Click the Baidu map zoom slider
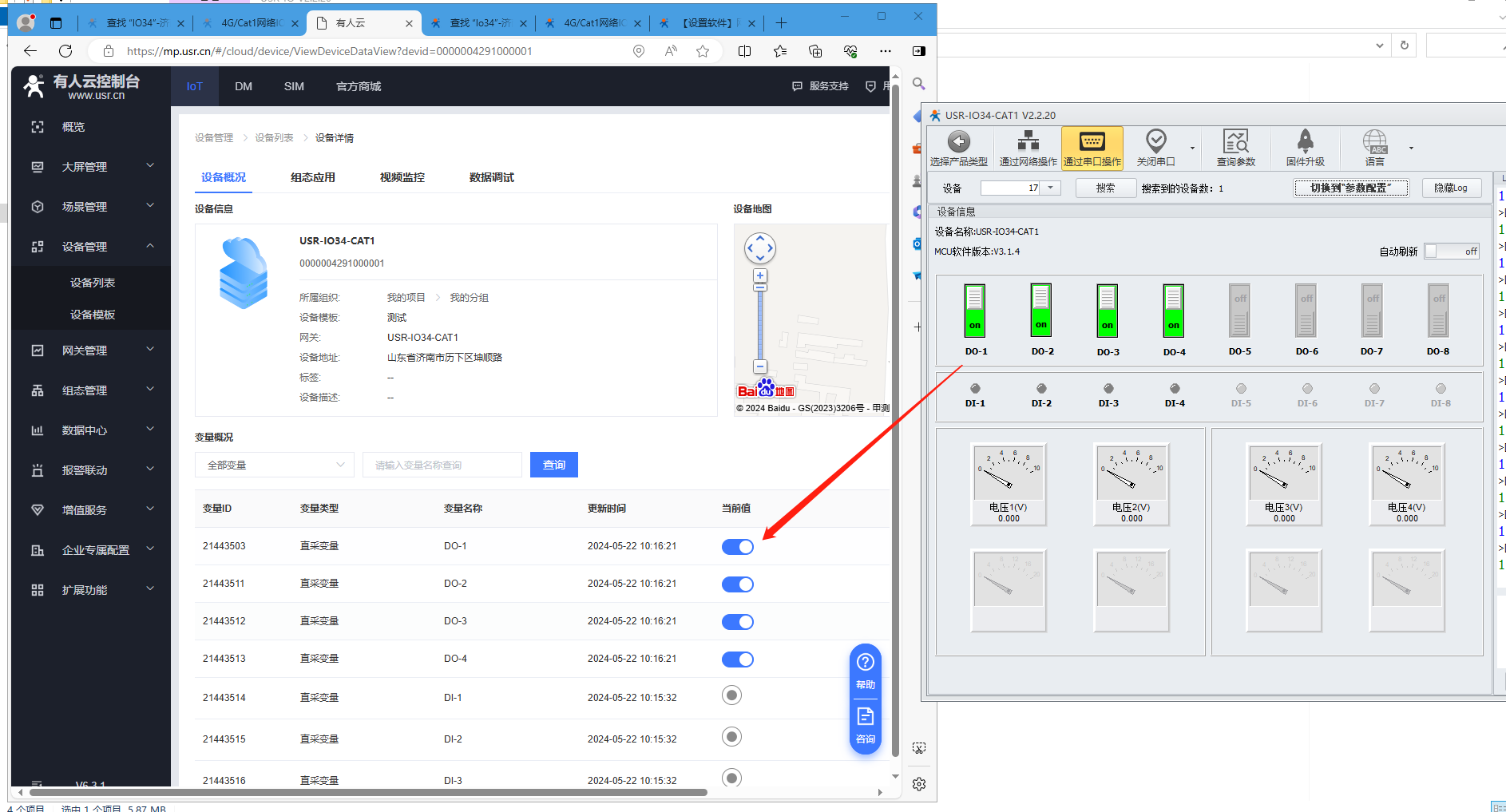Viewport: 1506px width, 812px height. (760, 323)
